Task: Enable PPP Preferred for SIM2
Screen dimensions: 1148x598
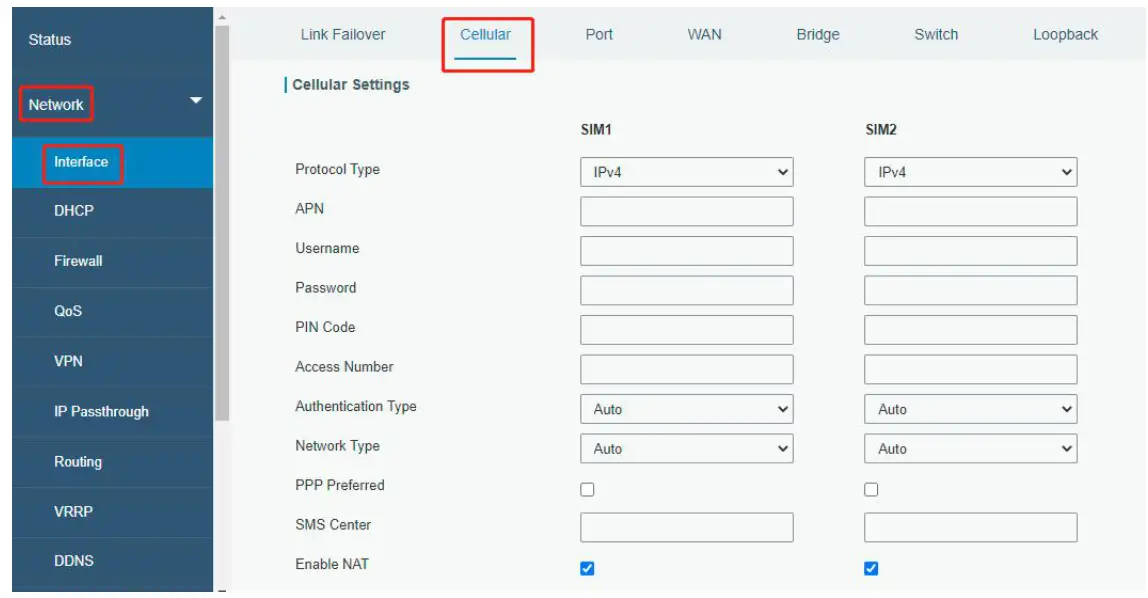Action: tap(871, 489)
